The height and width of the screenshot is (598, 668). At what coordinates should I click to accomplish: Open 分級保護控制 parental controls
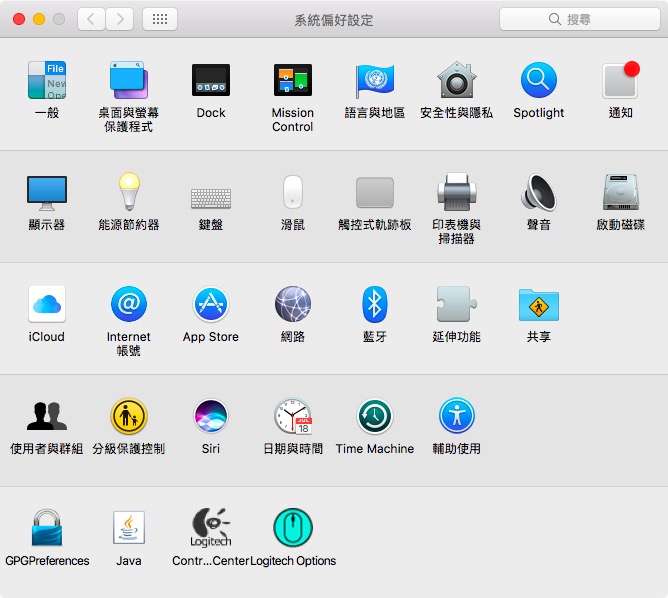(129, 416)
